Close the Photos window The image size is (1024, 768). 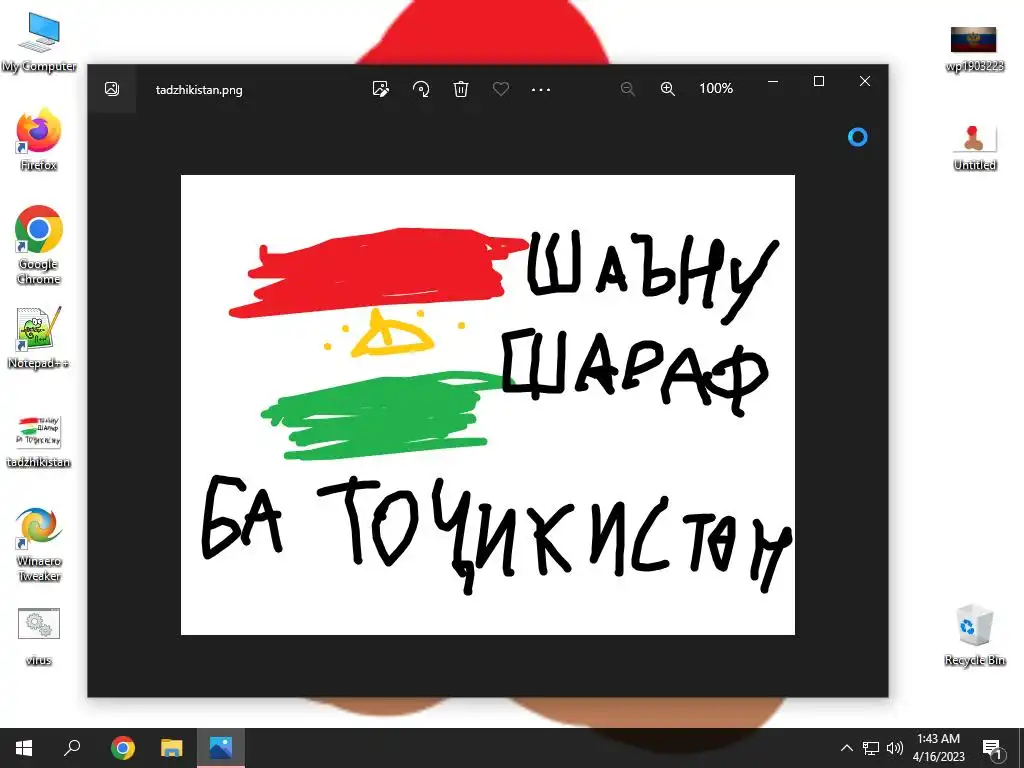[x=865, y=82]
